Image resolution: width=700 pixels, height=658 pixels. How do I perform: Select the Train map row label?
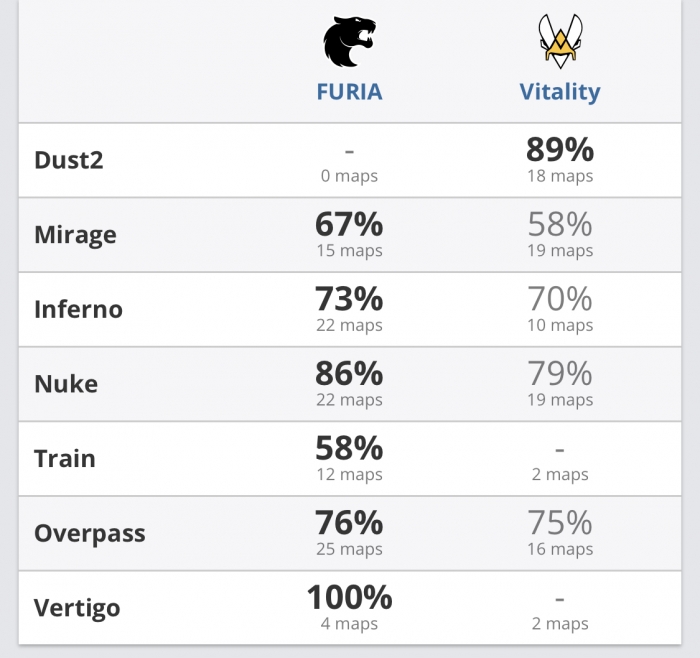tap(65, 458)
